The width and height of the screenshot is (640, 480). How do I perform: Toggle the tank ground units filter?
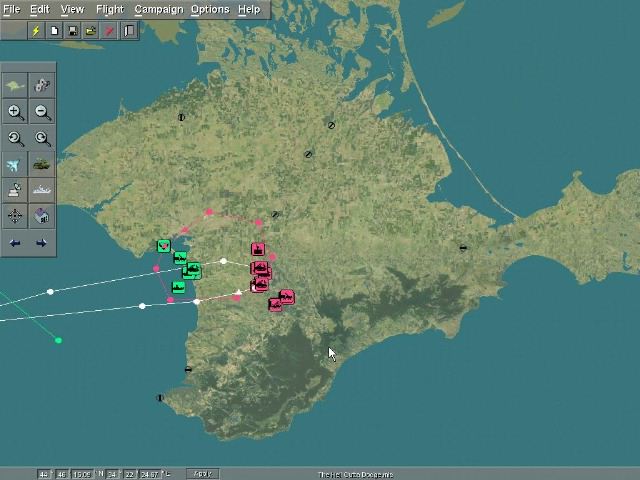click(x=42, y=165)
